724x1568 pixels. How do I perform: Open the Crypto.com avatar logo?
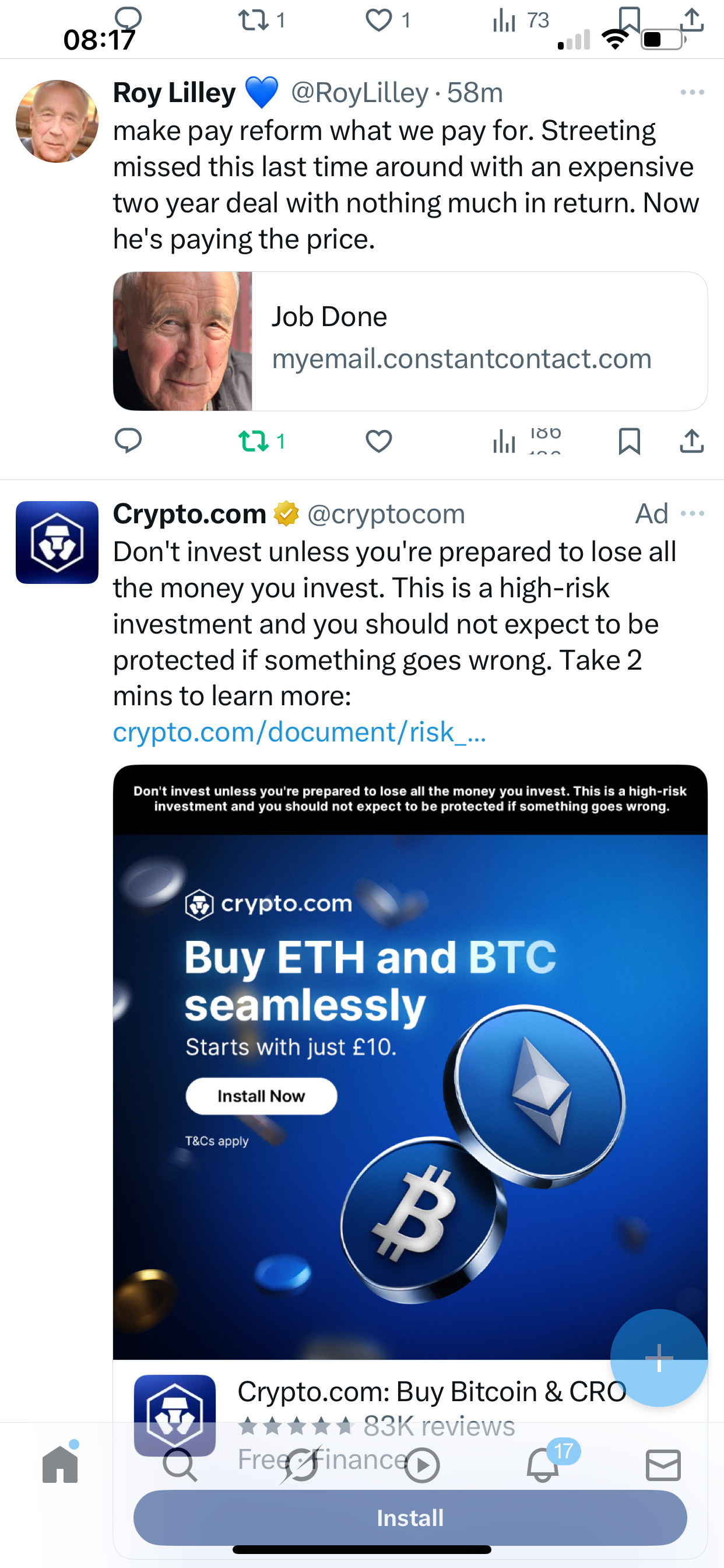[x=57, y=542]
